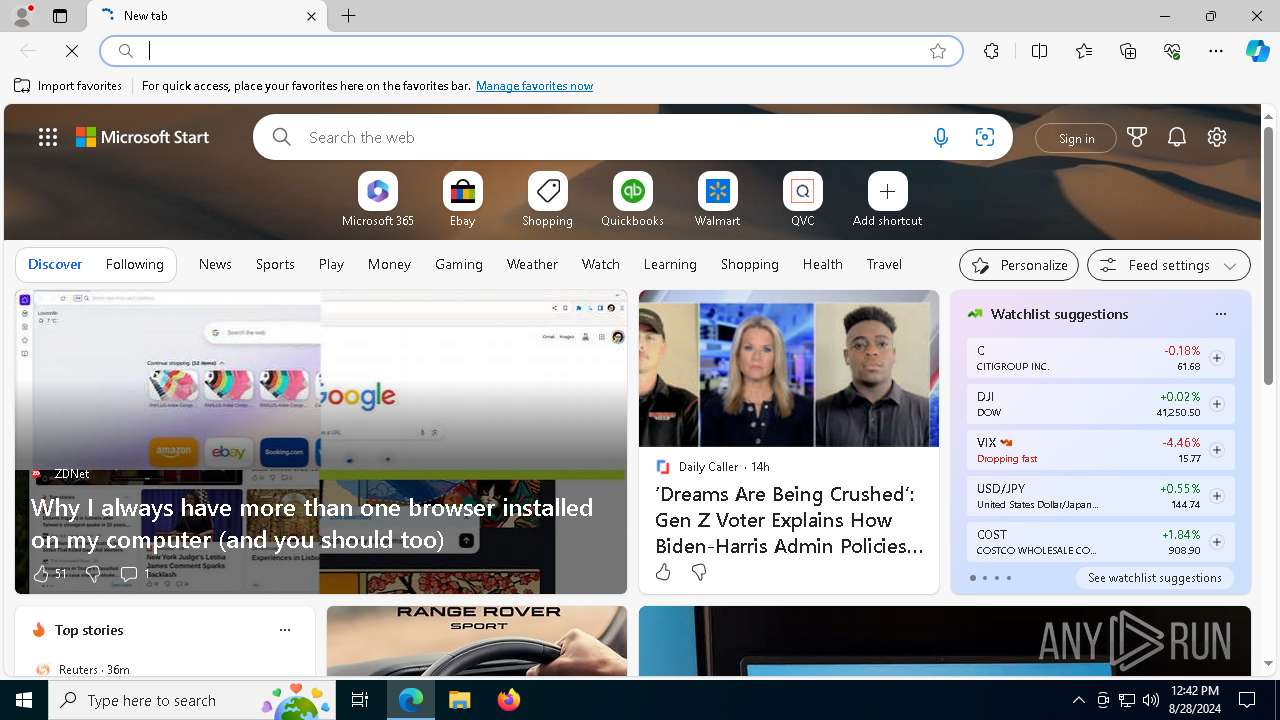Click the address bar input field
The height and width of the screenshot is (720, 1280).
tap(530, 51)
